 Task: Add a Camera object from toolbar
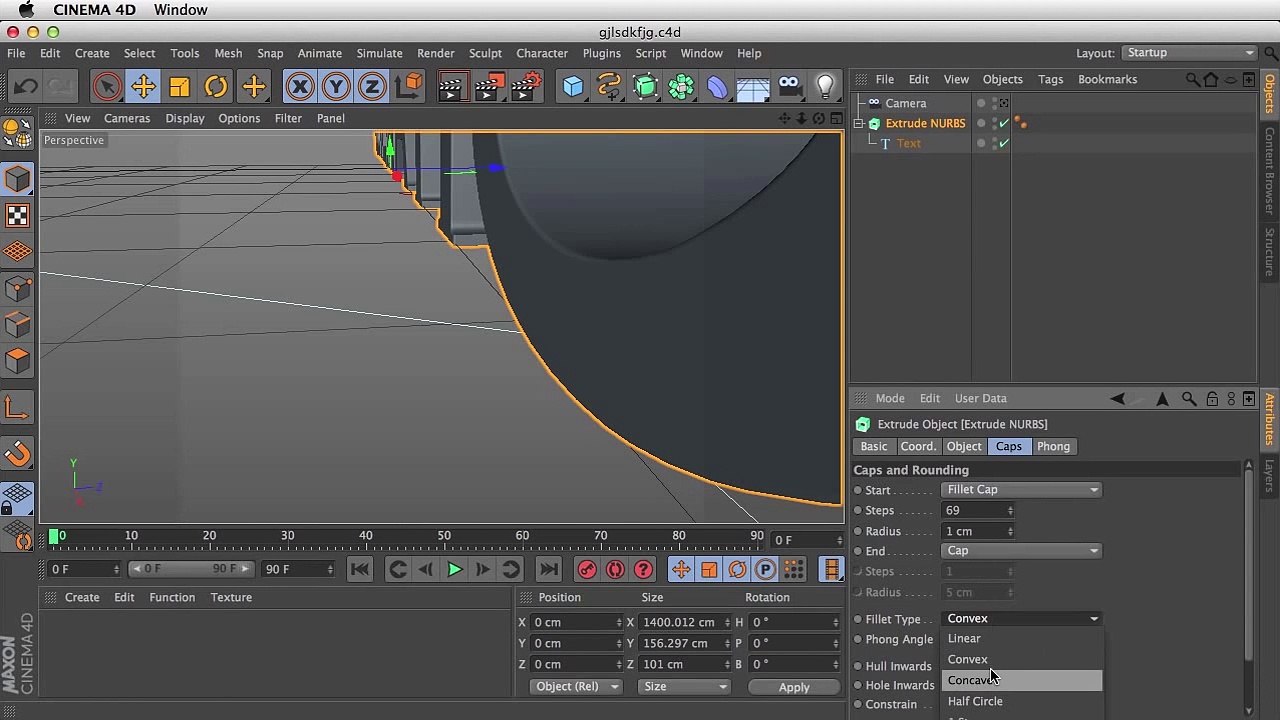pyautogui.click(x=789, y=87)
